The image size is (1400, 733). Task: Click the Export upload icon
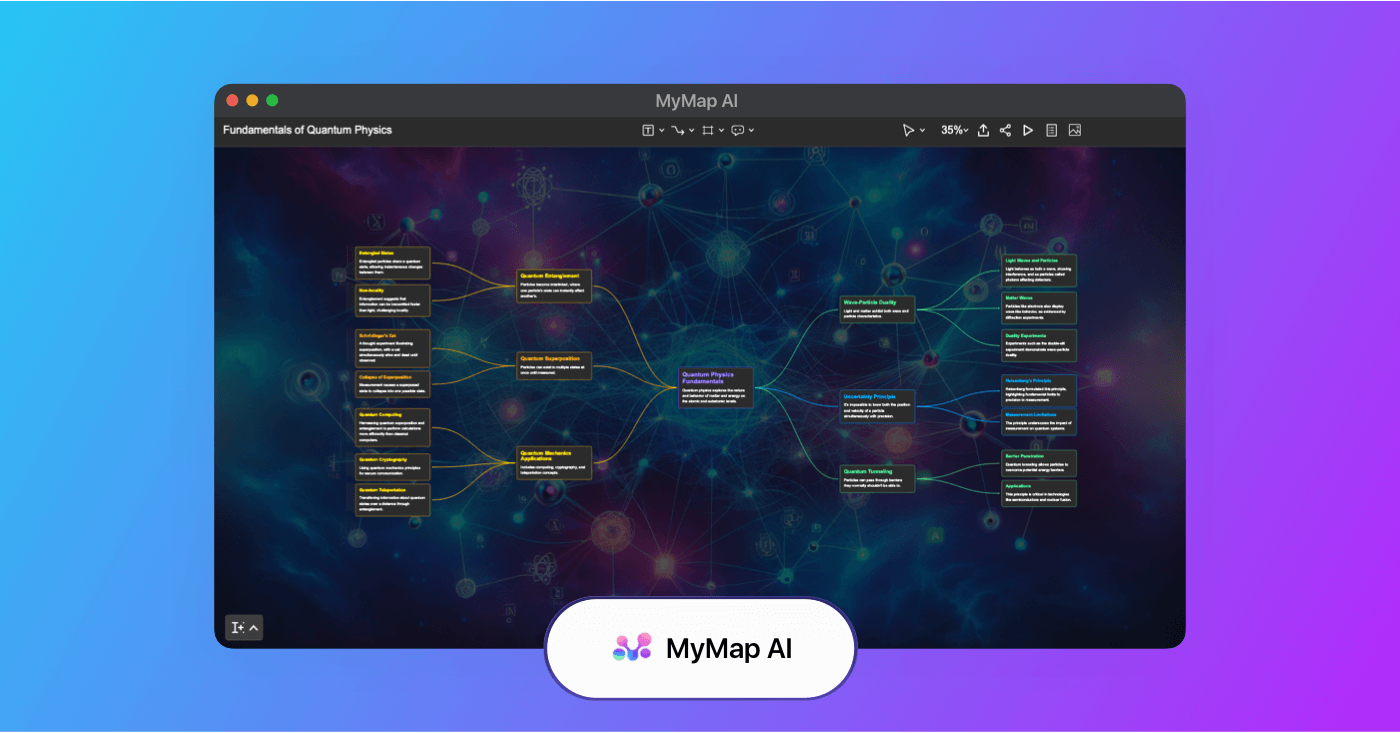pyautogui.click(x=983, y=130)
